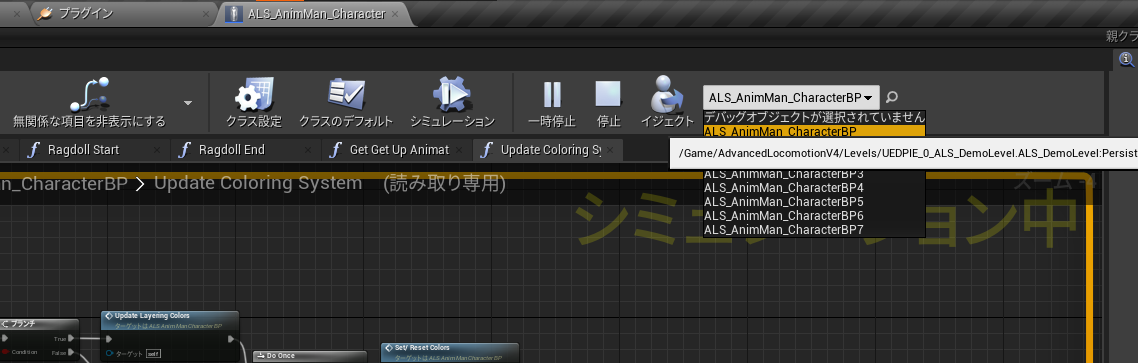The image size is (1138, 363).
Task: Choose ALS_AnimMan_CharacterBP4 from debug list
Action: [x=814, y=188]
